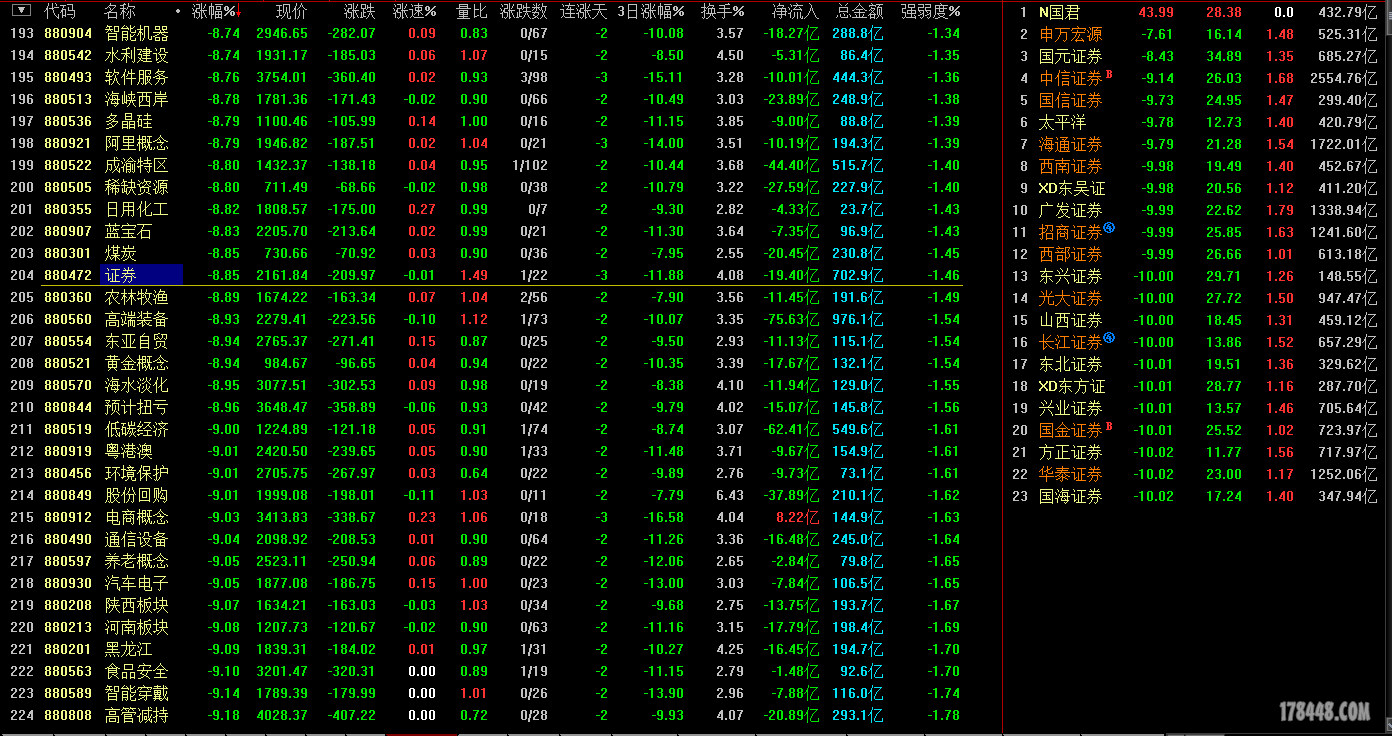Viewport: 1392px width, 736px height.
Task: Select XD东吴证 in the stock list
Action: (1072, 188)
